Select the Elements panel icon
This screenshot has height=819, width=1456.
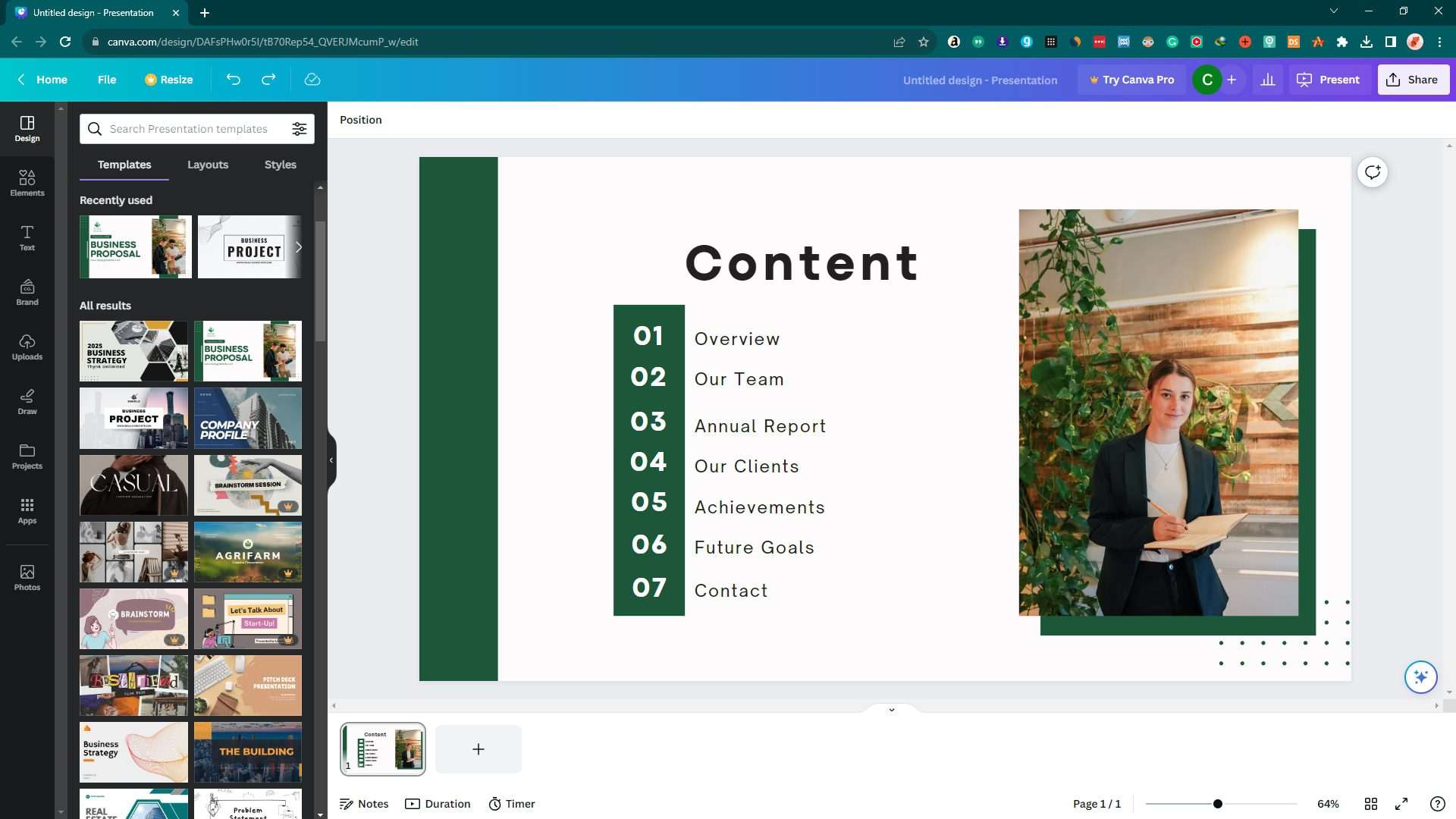tap(27, 182)
